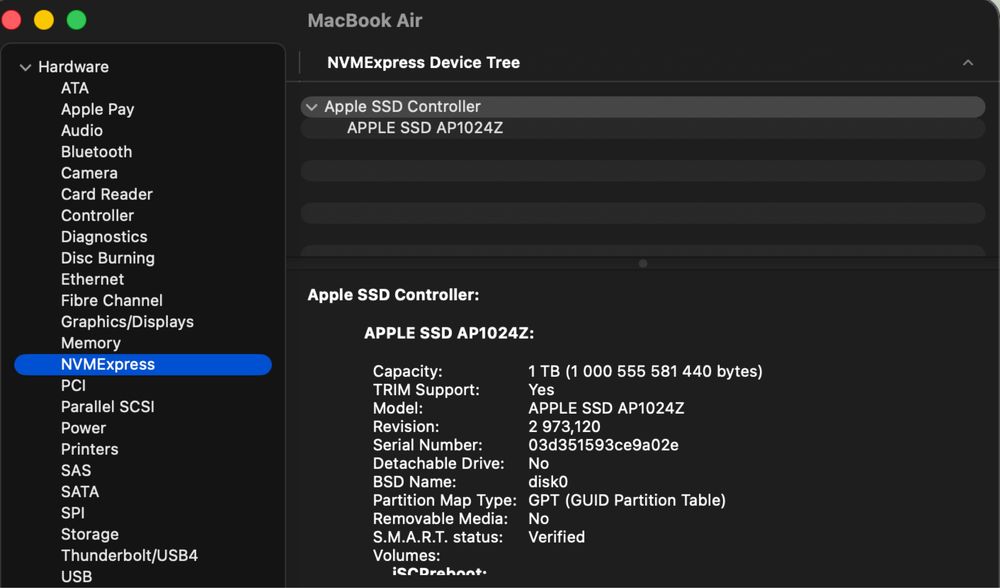Select SPI in the sidebar

[x=73, y=513]
